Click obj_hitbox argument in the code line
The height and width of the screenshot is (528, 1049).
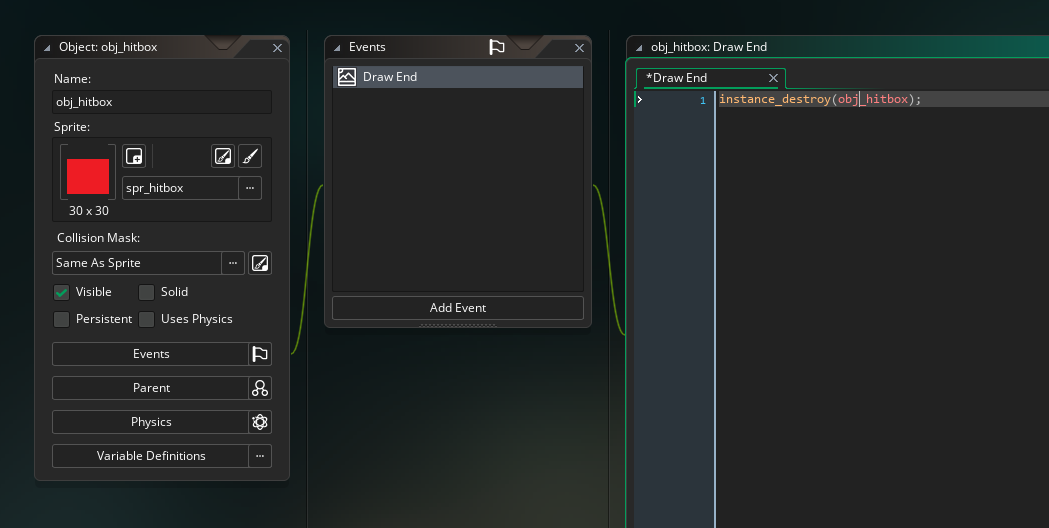pos(873,99)
